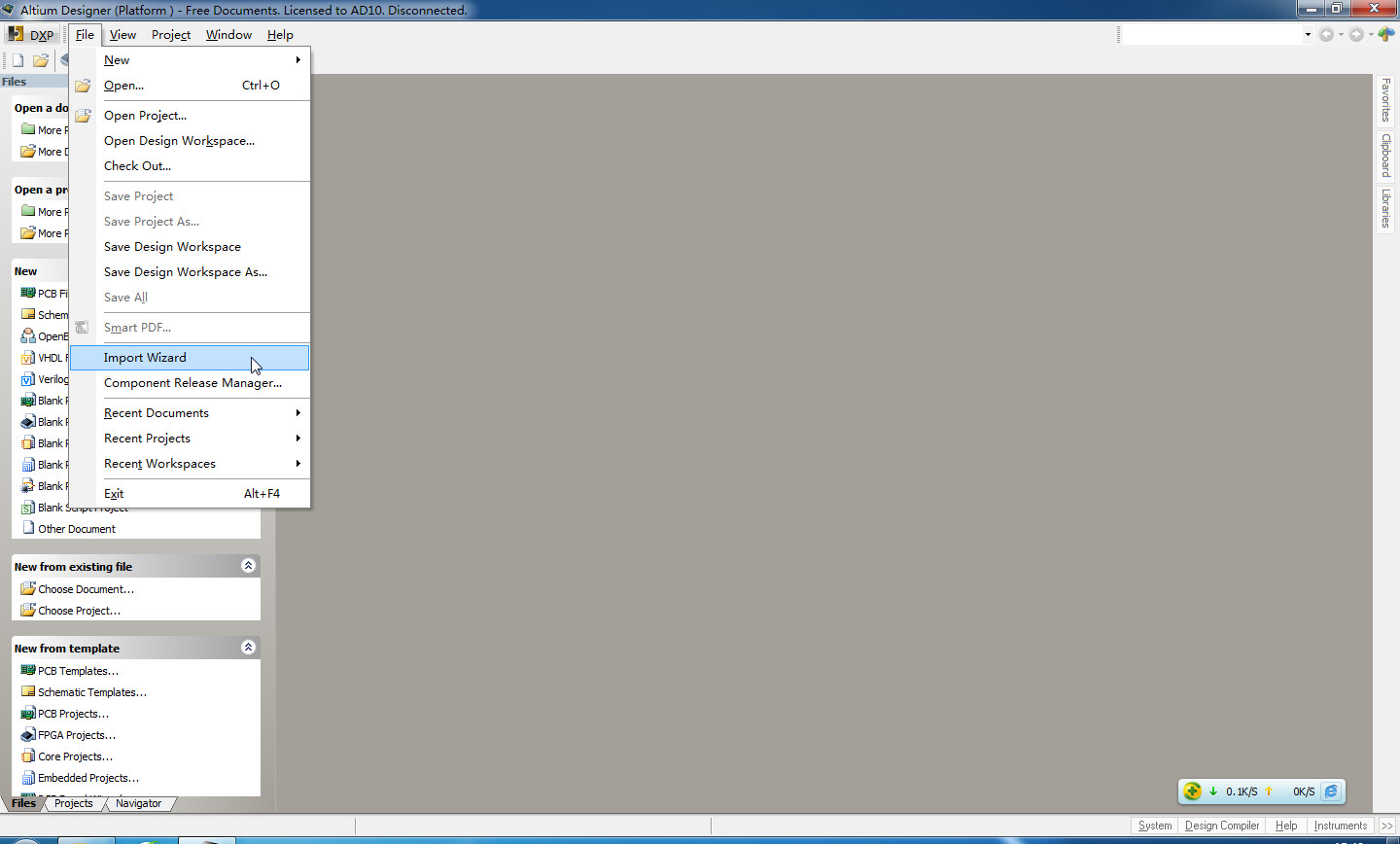Collapse the New from existing file section
Screen dimensions: 1400x844
pyautogui.click(x=248, y=566)
